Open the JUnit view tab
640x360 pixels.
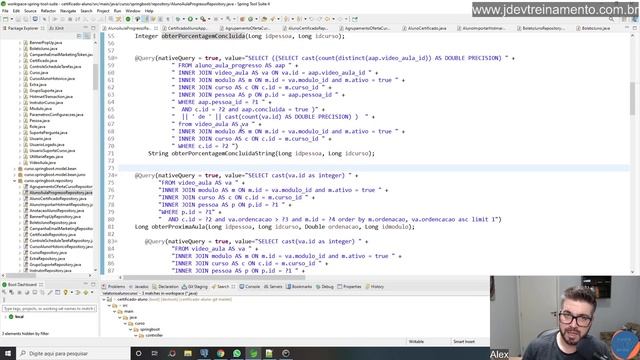click(x=57, y=28)
